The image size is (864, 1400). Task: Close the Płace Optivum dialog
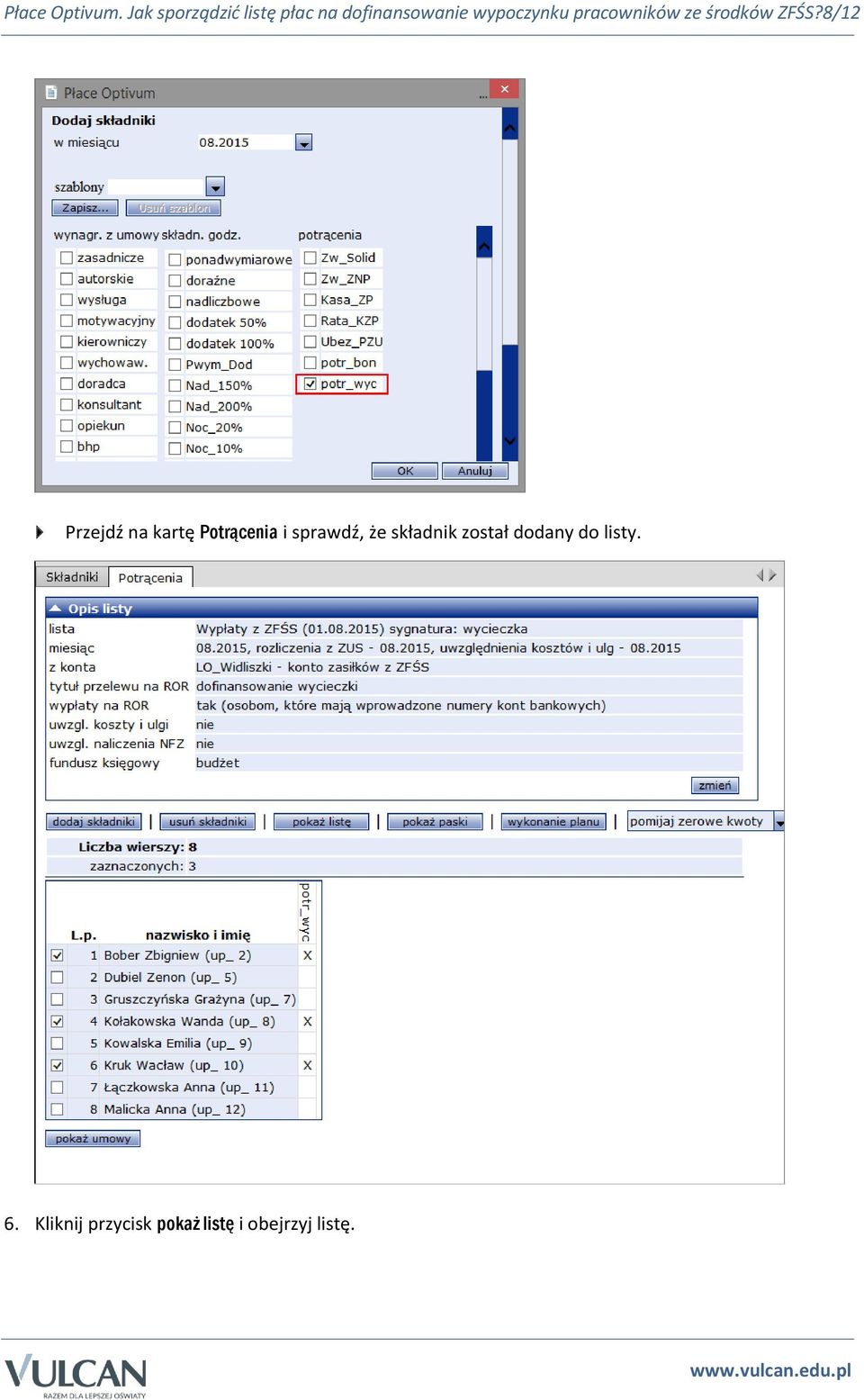(x=505, y=89)
